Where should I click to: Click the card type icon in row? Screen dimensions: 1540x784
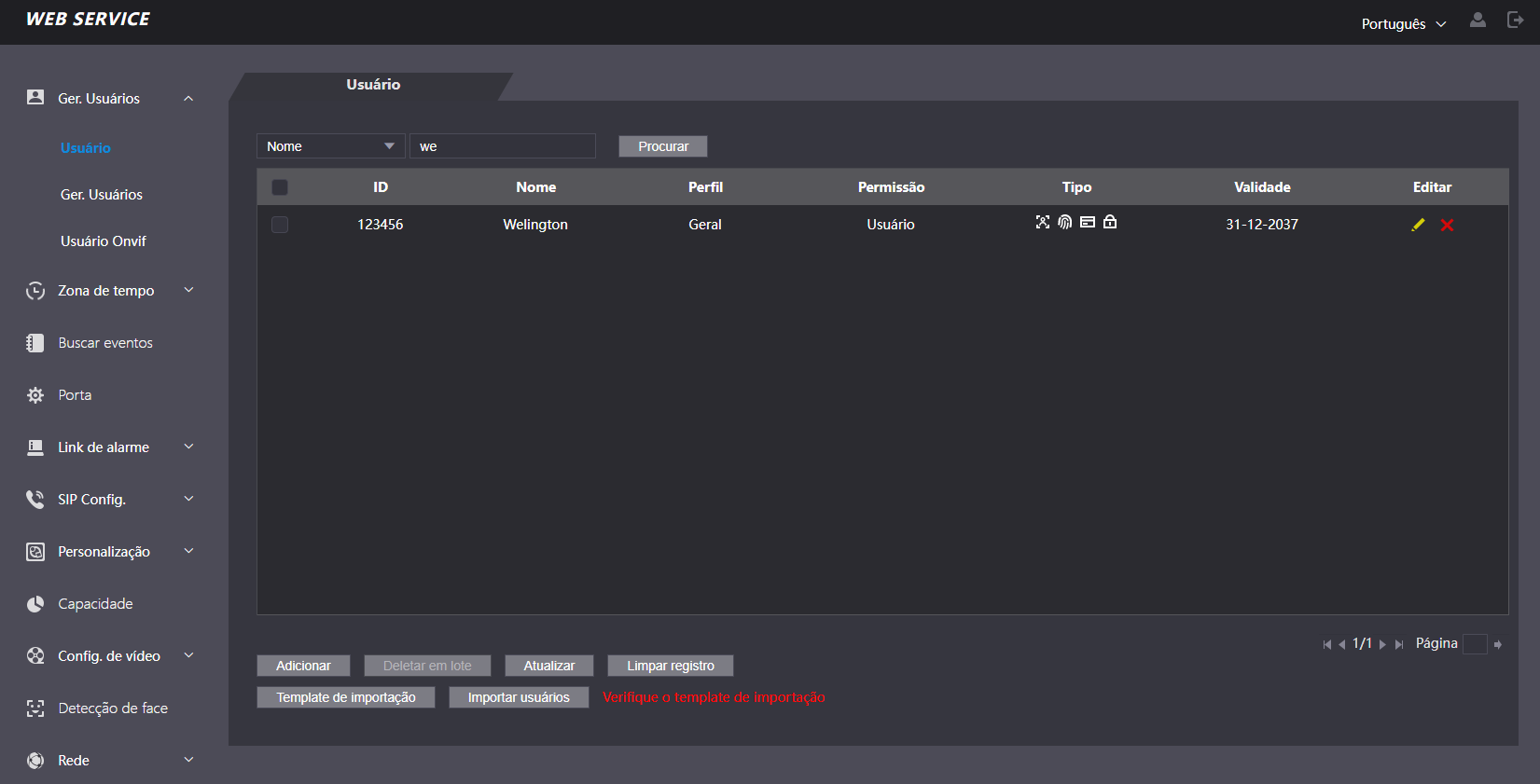click(1088, 222)
